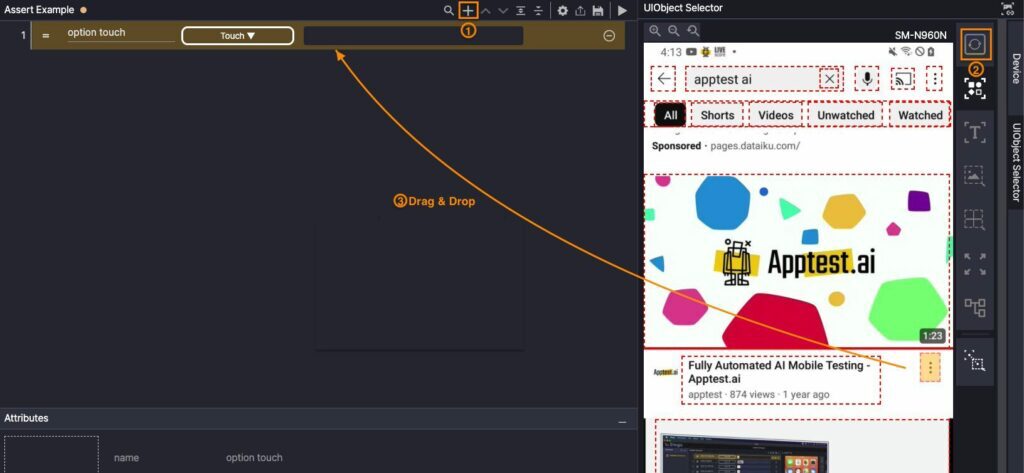Click the Unwatched filter chip

point(846,115)
